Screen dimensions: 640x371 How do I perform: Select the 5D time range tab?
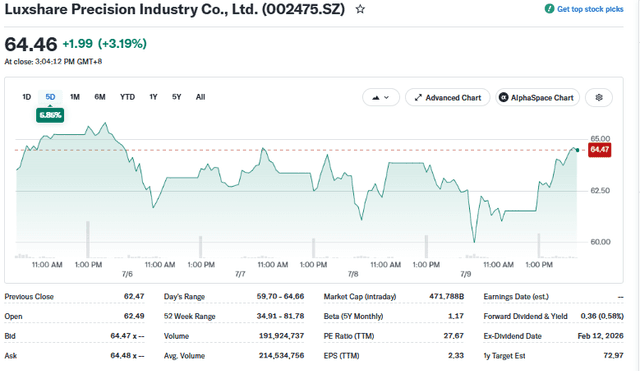pyautogui.click(x=50, y=97)
